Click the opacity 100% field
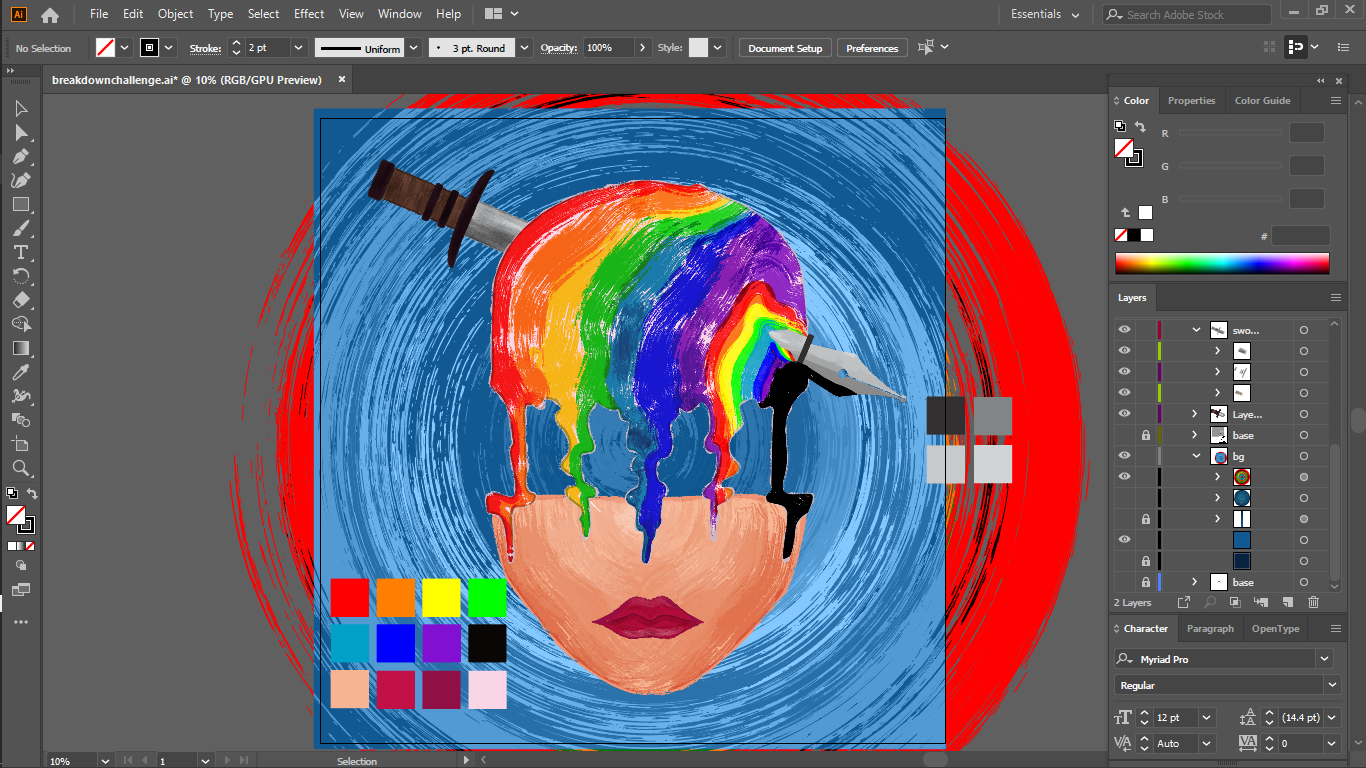This screenshot has width=1366, height=768. [x=608, y=48]
